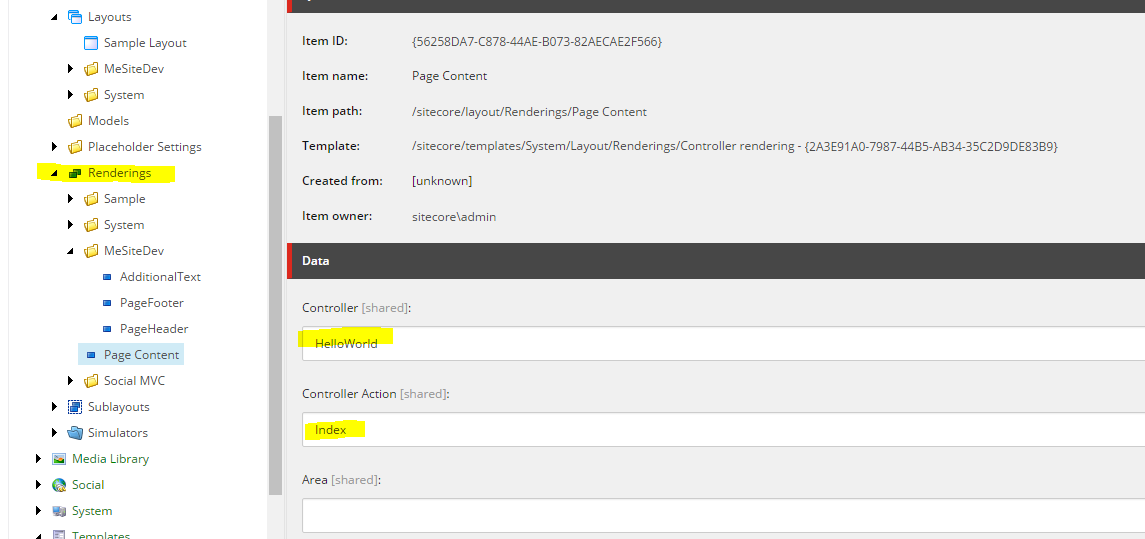Click the content tree vertical scrollbar
1145x539 pixels.
pos(275,305)
